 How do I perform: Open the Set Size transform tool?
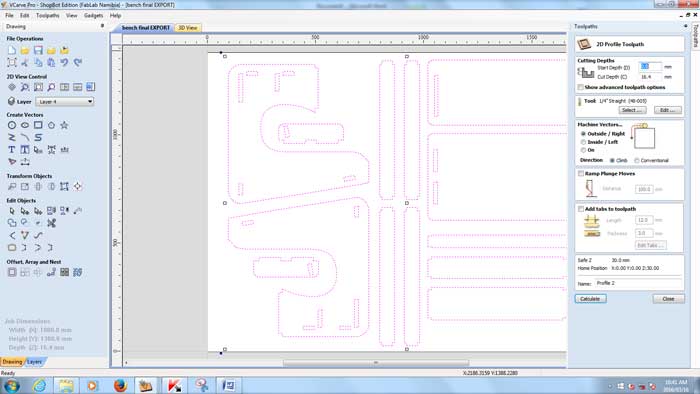click(x=25, y=187)
